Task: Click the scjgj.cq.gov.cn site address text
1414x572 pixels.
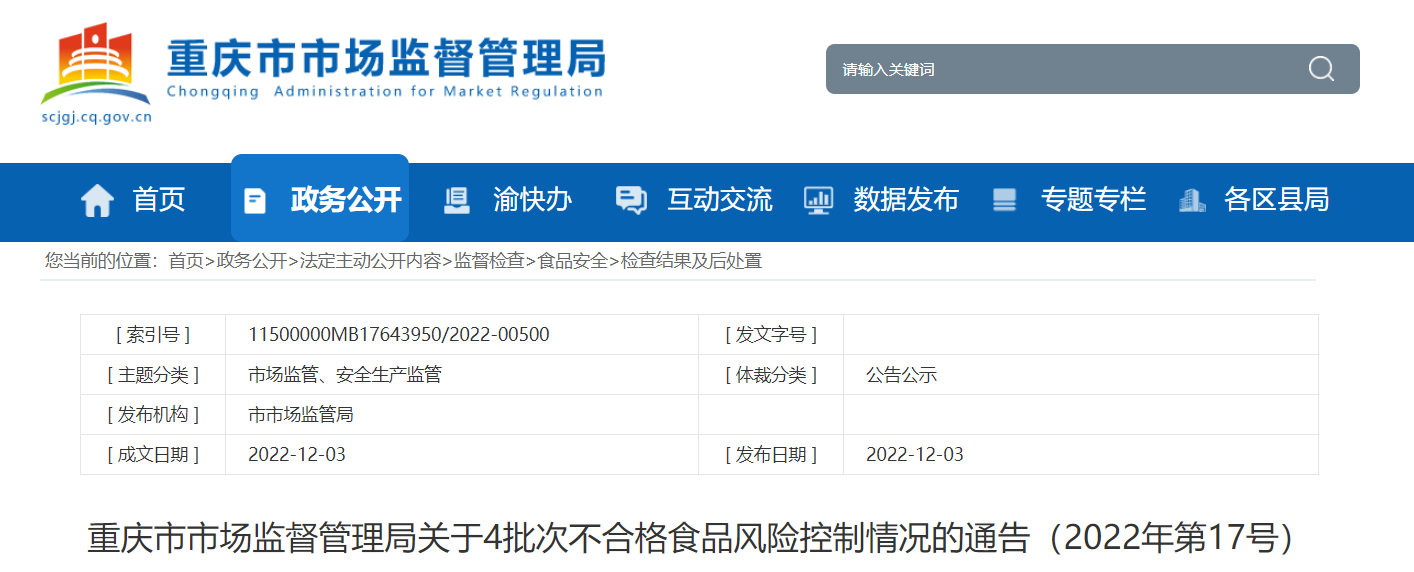Action: pyautogui.click(x=97, y=117)
